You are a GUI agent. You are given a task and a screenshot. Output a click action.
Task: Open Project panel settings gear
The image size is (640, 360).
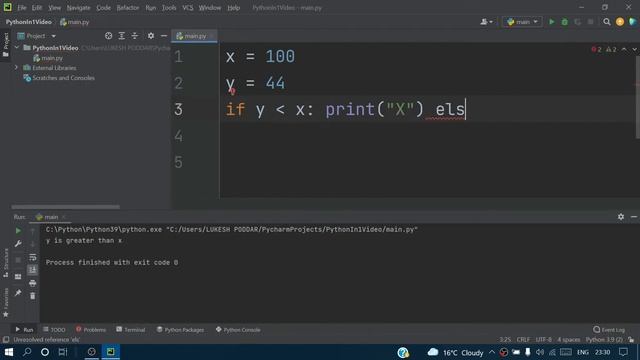[x=151, y=36]
